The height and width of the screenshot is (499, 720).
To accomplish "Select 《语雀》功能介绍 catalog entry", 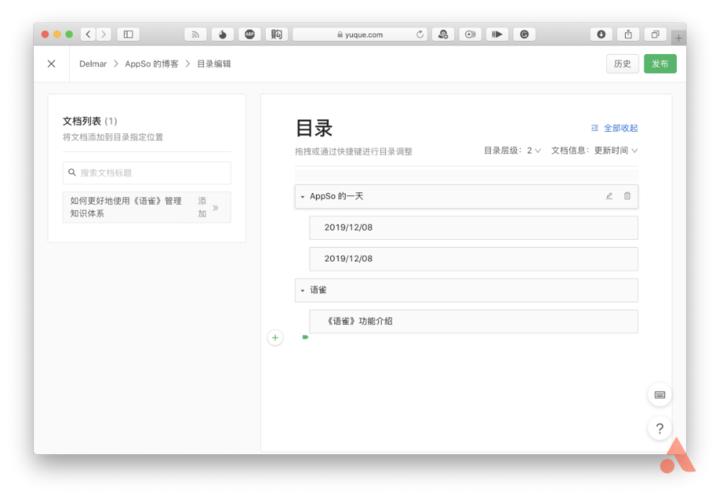I will (473, 321).
